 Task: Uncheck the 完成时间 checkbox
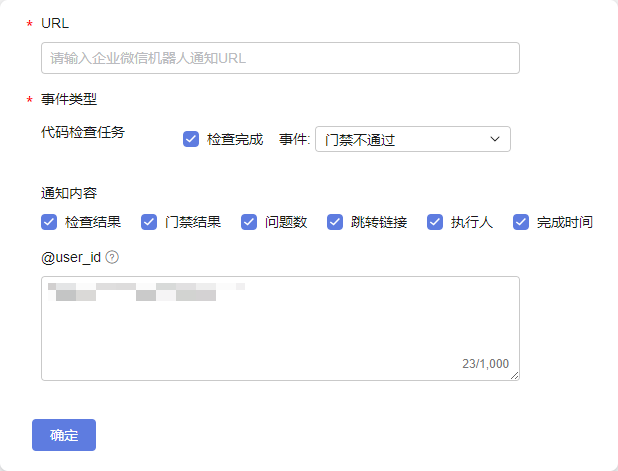521,222
